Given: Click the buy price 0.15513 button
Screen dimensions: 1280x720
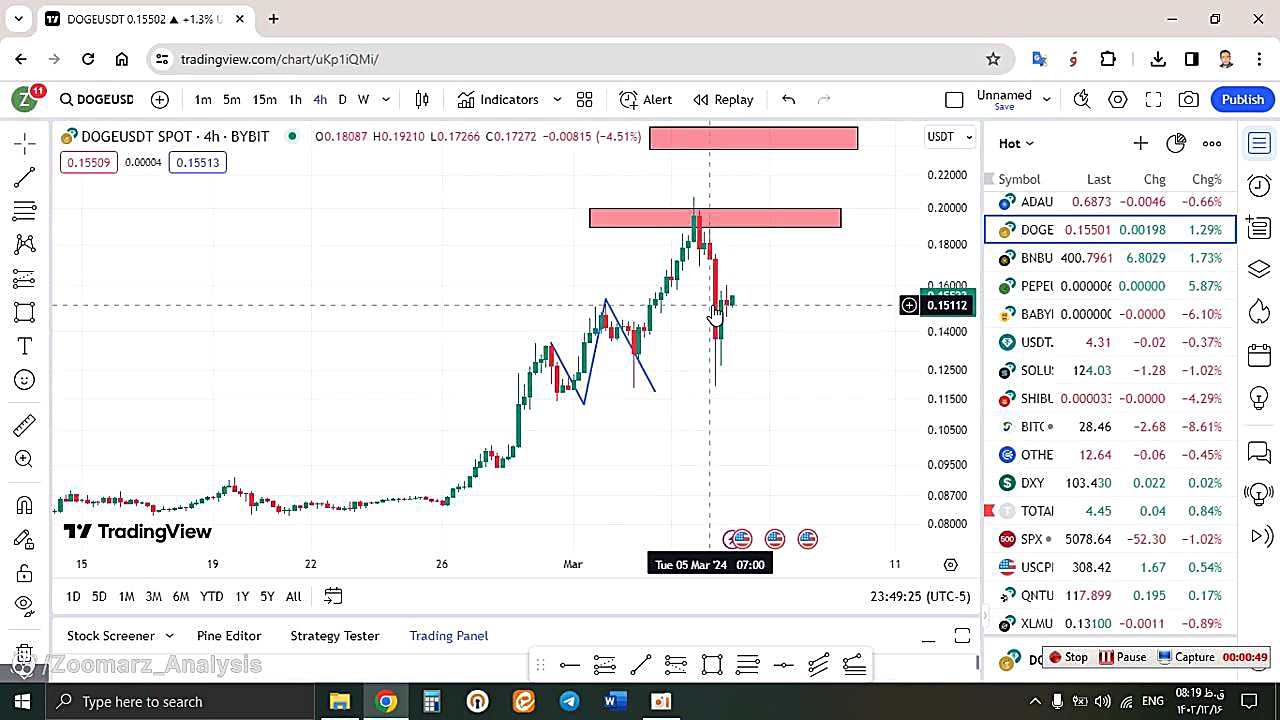Looking at the screenshot, I should coord(198,162).
